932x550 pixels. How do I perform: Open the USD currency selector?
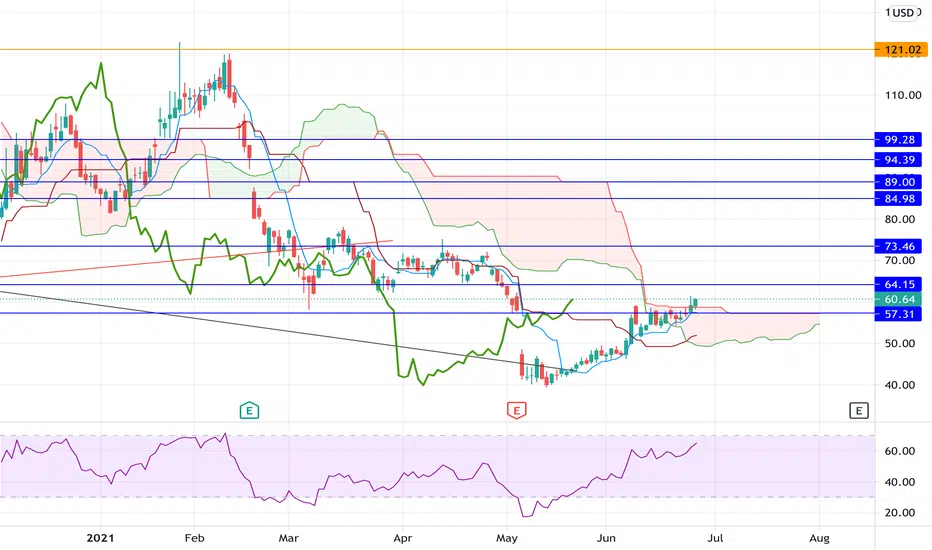903,12
